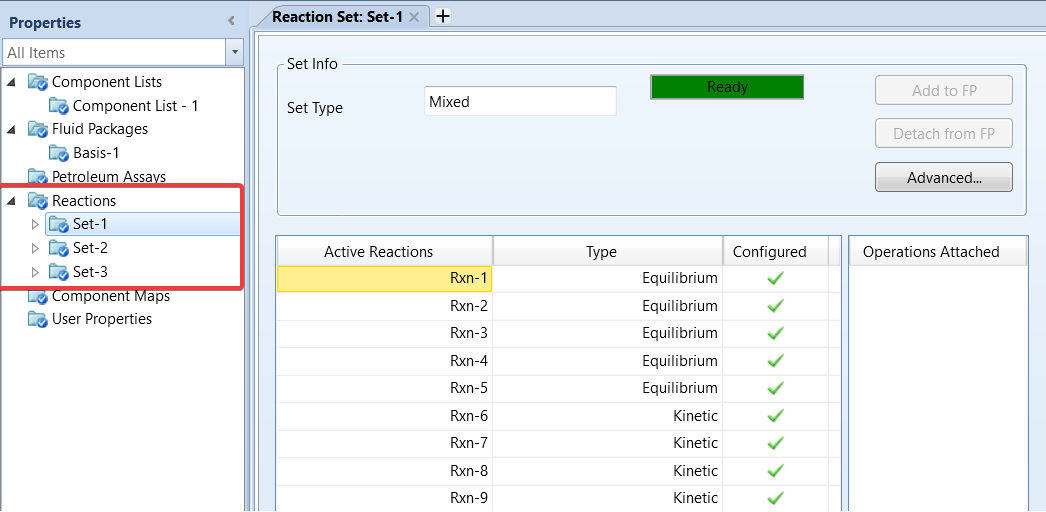Click the Basis-1 folder icon
The image size is (1046, 512).
(x=59, y=153)
